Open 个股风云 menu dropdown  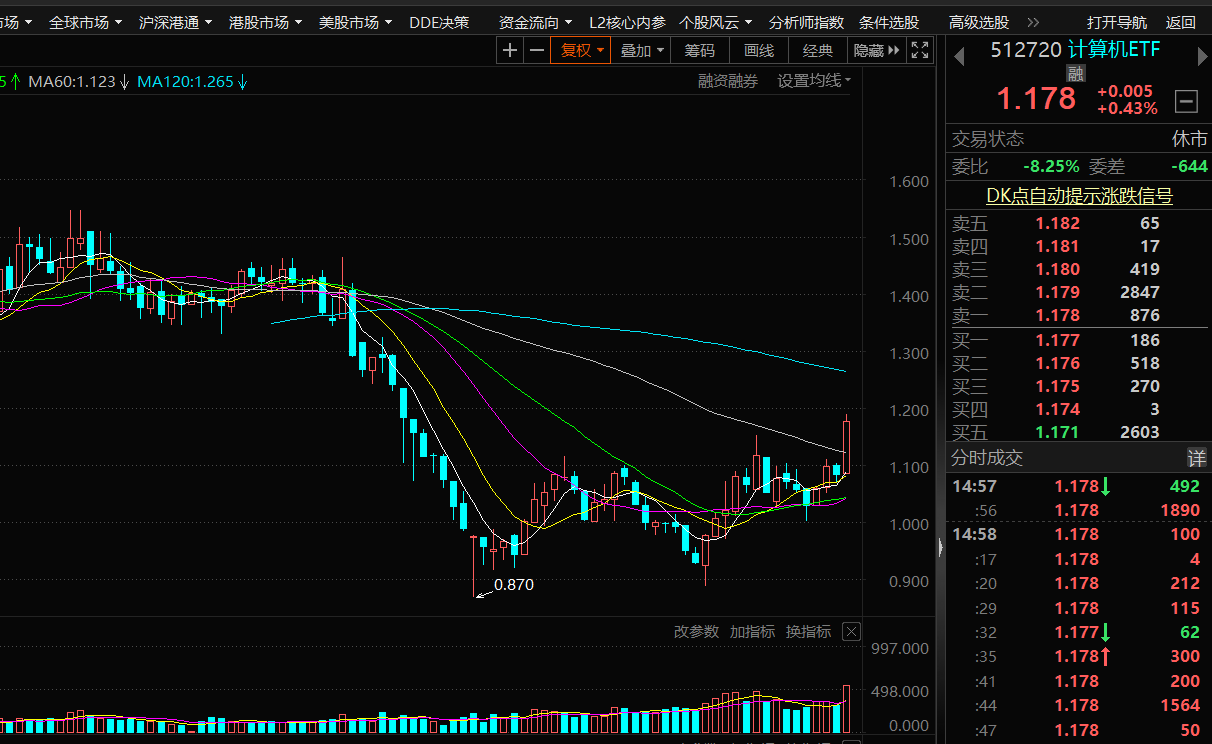[716, 22]
